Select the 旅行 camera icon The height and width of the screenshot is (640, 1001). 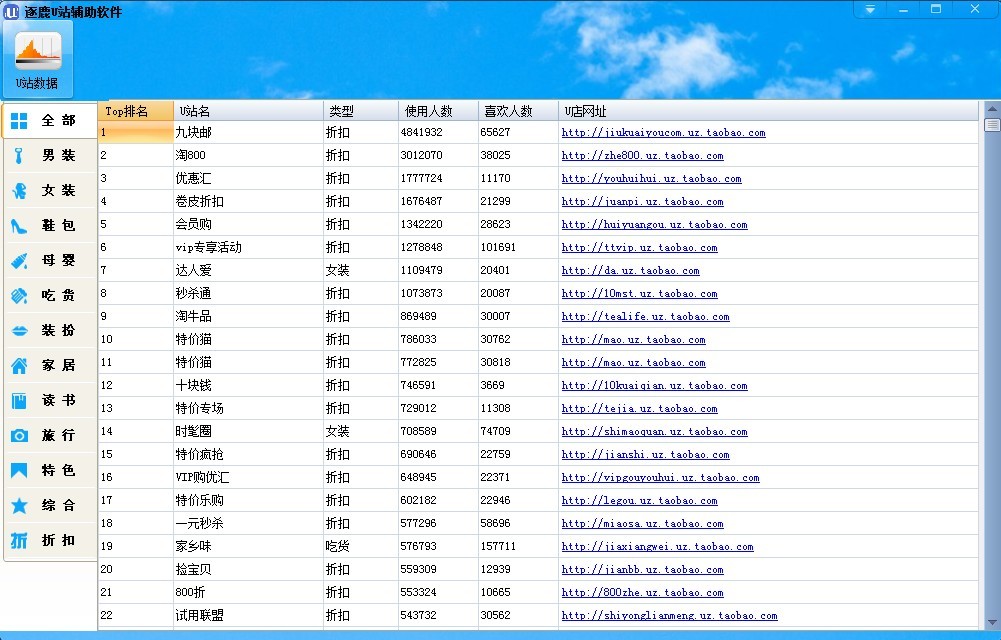(x=19, y=436)
